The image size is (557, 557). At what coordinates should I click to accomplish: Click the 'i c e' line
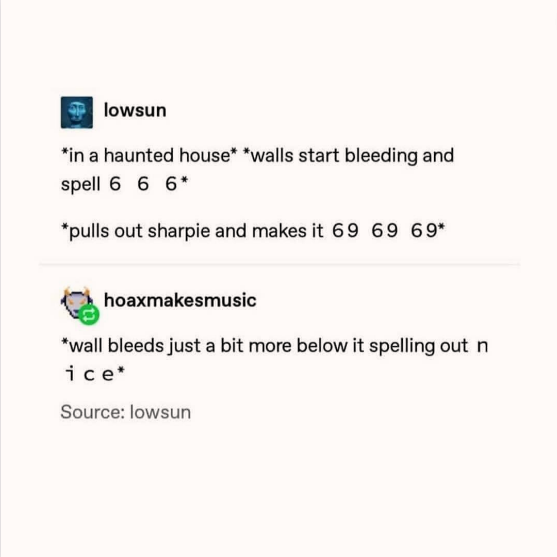click(94, 374)
